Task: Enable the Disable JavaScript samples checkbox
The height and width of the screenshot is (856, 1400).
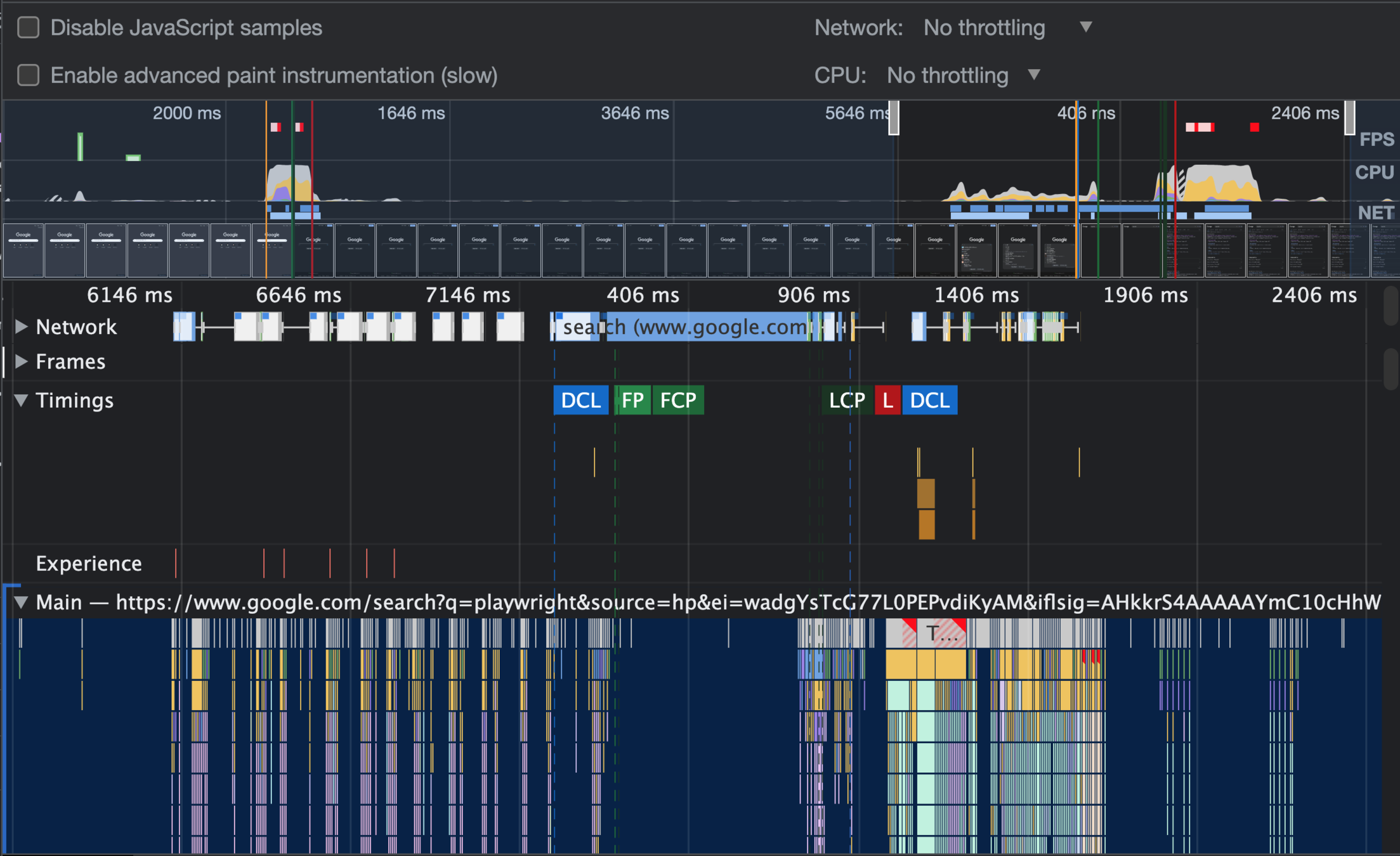Action: pyautogui.click(x=29, y=28)
